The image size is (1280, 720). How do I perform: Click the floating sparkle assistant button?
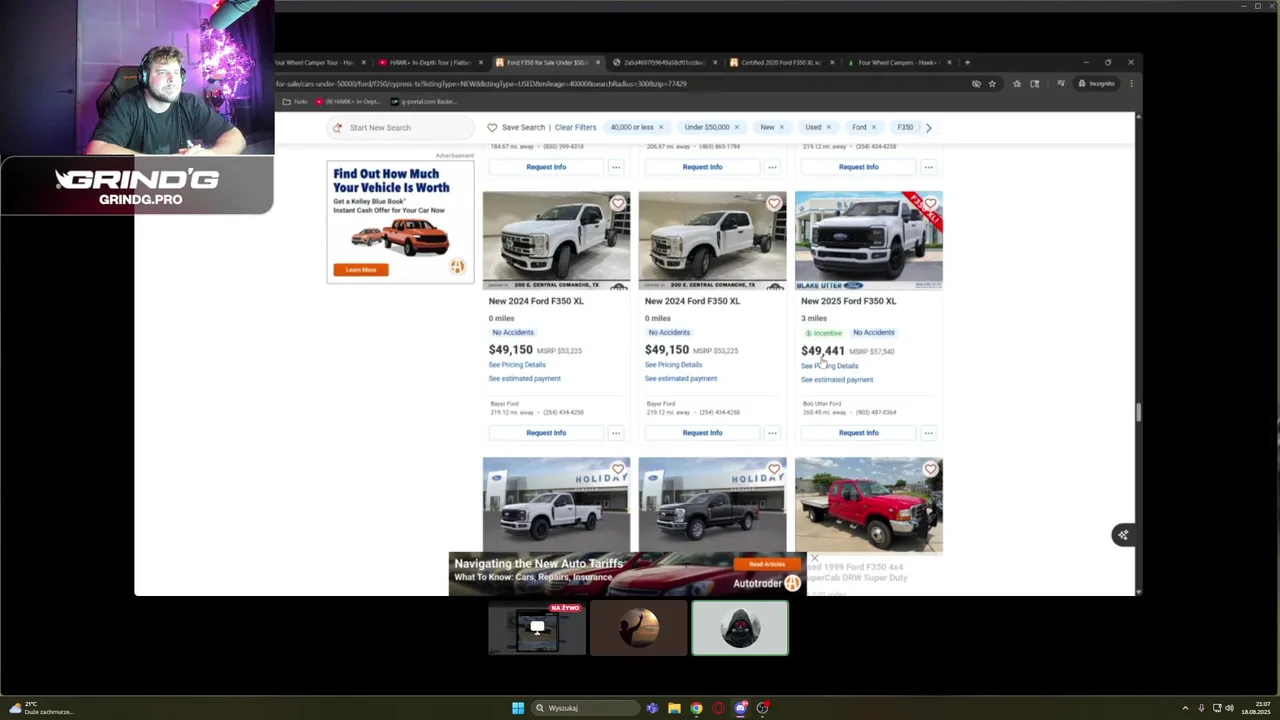(1123, 535)
